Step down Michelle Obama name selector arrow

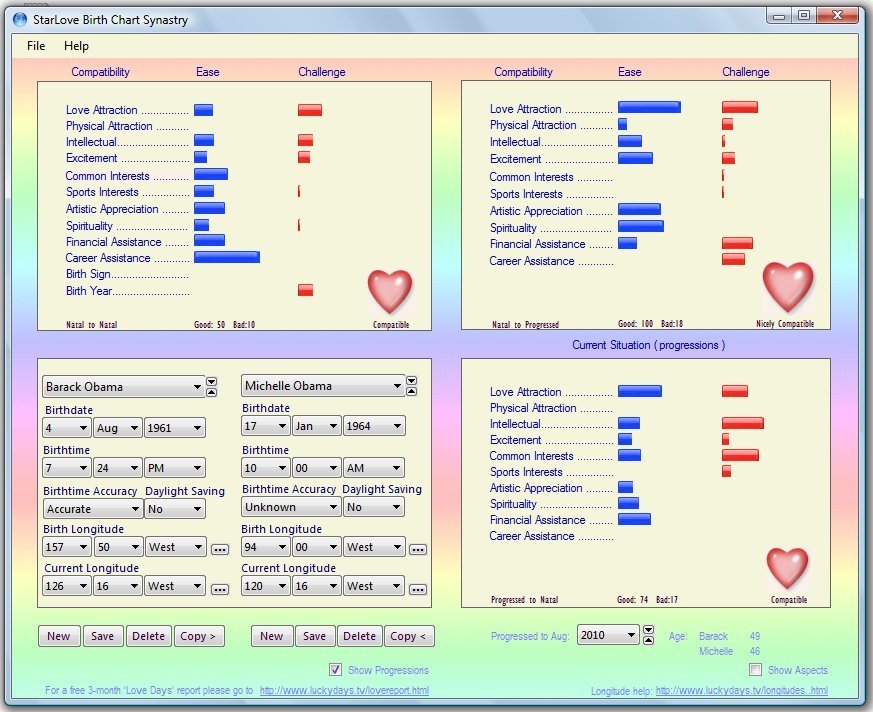click(411, 381)
